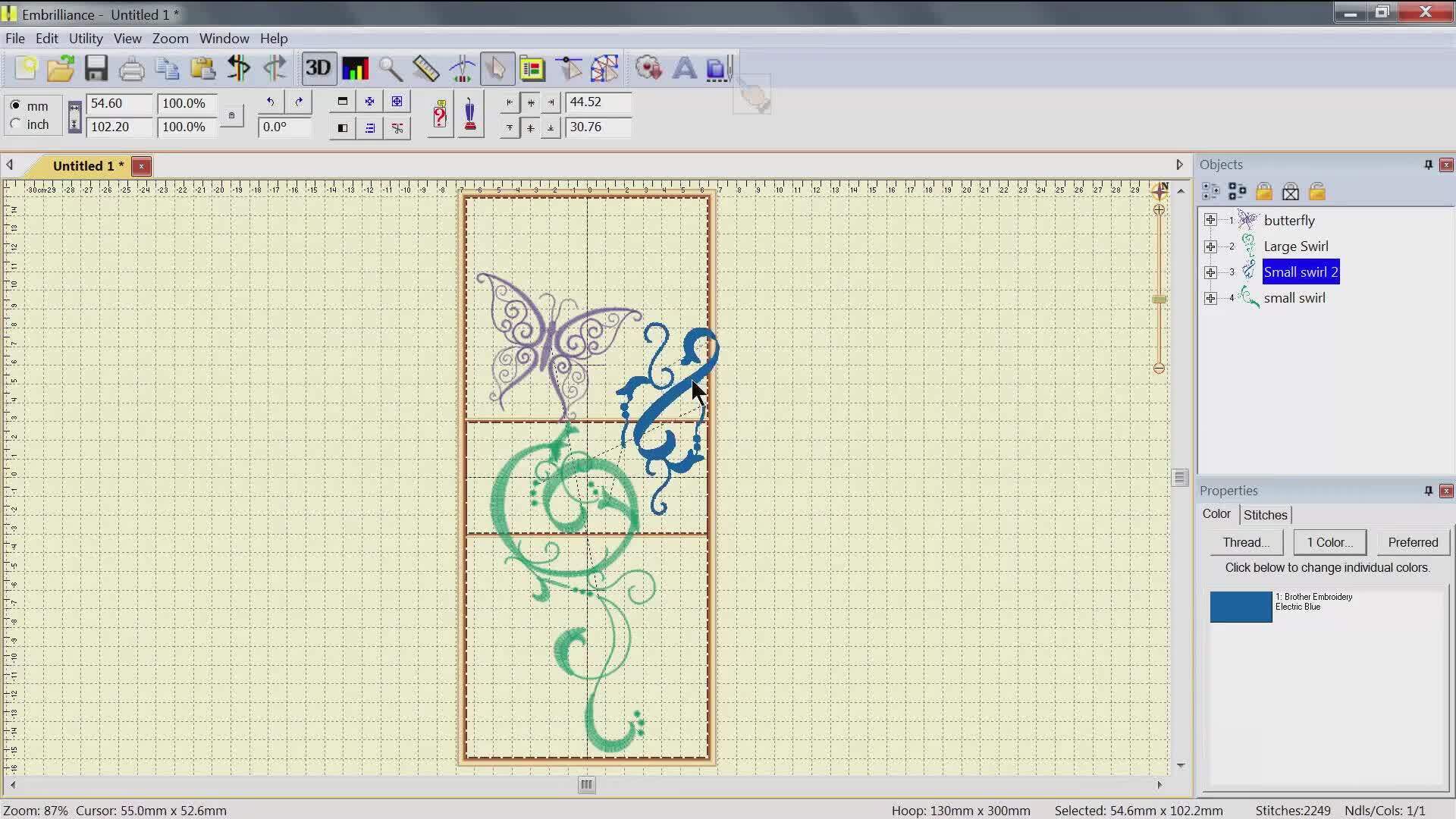The image size is (1456, 819).
Task: Select the butterfly object in list
Action: pos(1289,221)
